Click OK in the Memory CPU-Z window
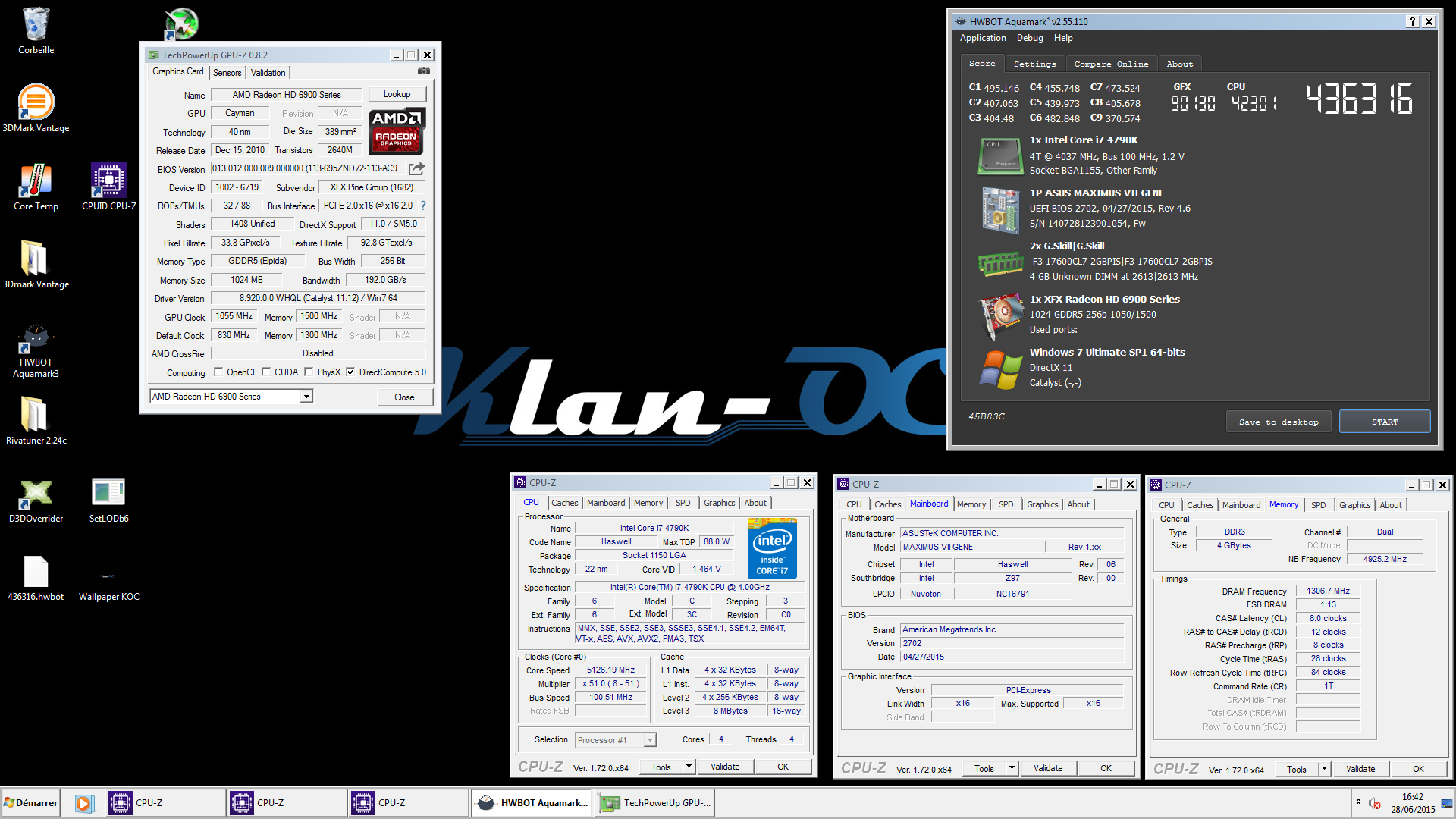The width and height of the screenshot is (1456, 819). point(1418,769)
